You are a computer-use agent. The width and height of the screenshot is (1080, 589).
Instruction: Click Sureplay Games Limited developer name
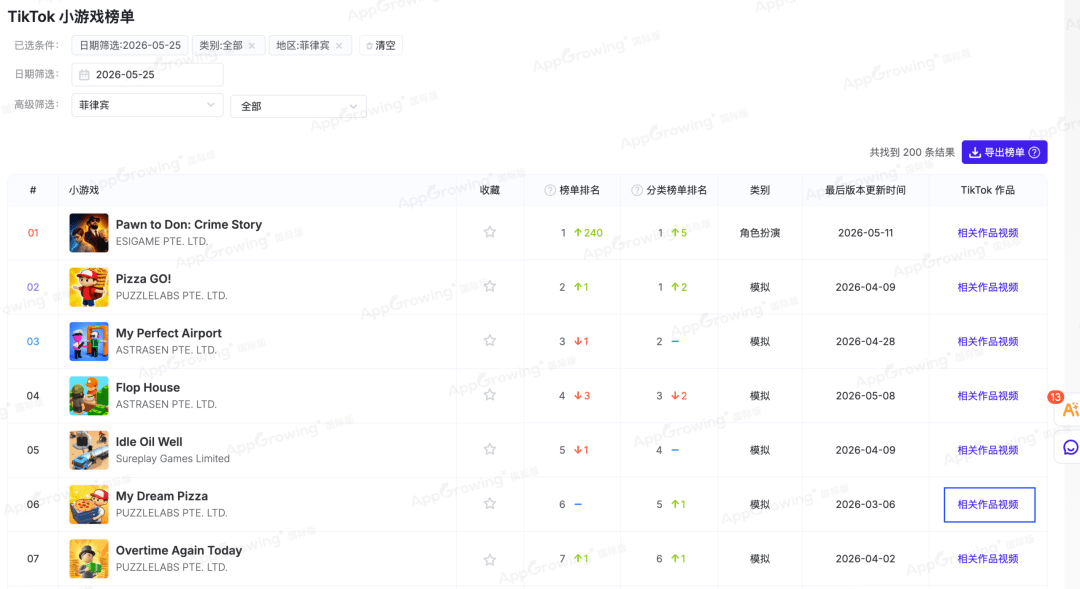[173, 459]
